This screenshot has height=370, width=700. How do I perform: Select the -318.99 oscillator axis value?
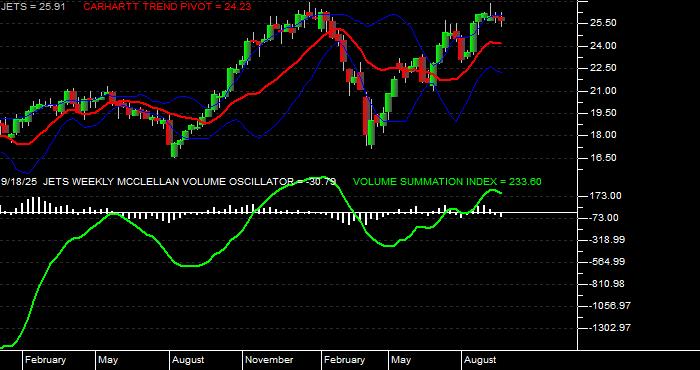[x=607, y=240]
